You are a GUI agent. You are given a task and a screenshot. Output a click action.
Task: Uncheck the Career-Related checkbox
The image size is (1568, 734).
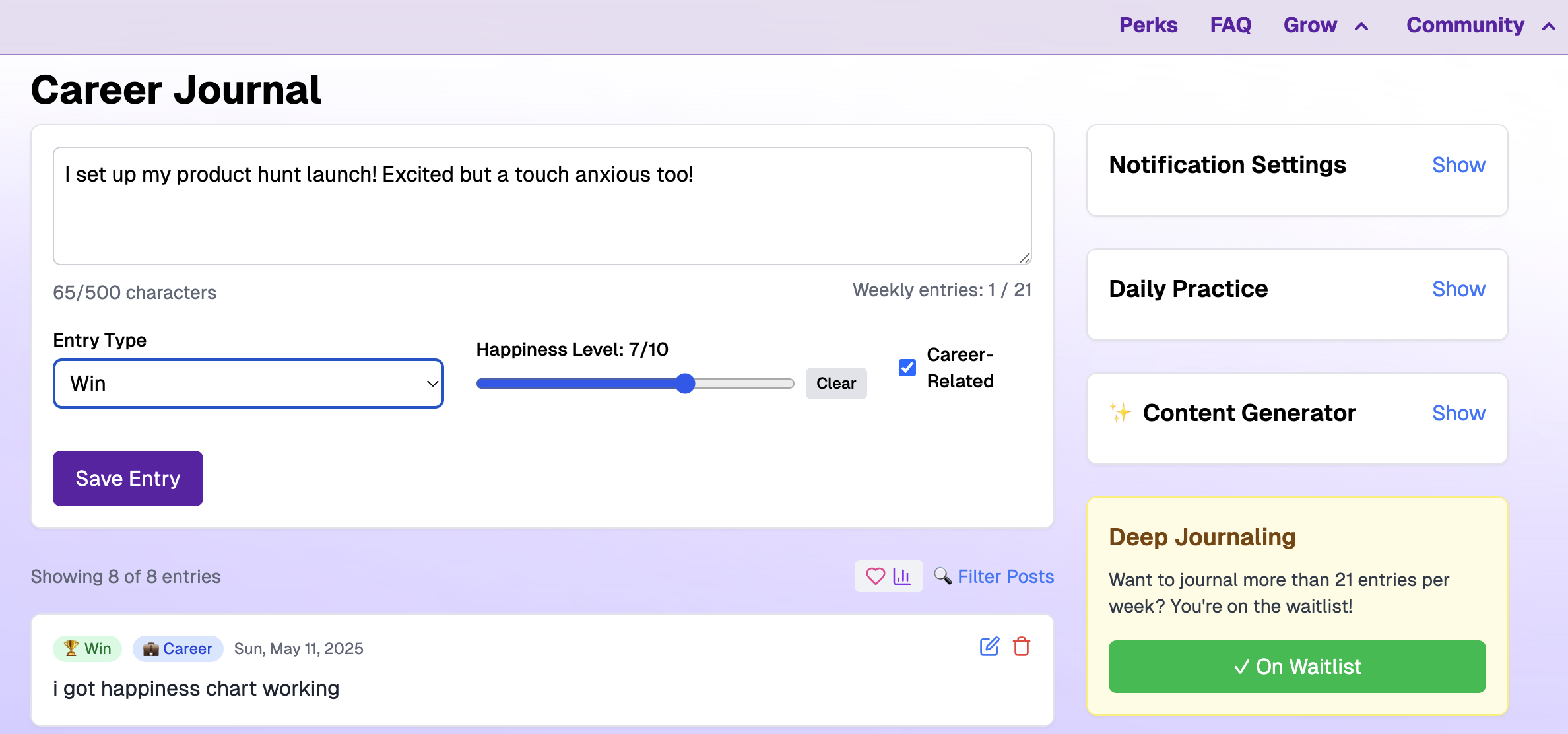click(x=907, y=368)
